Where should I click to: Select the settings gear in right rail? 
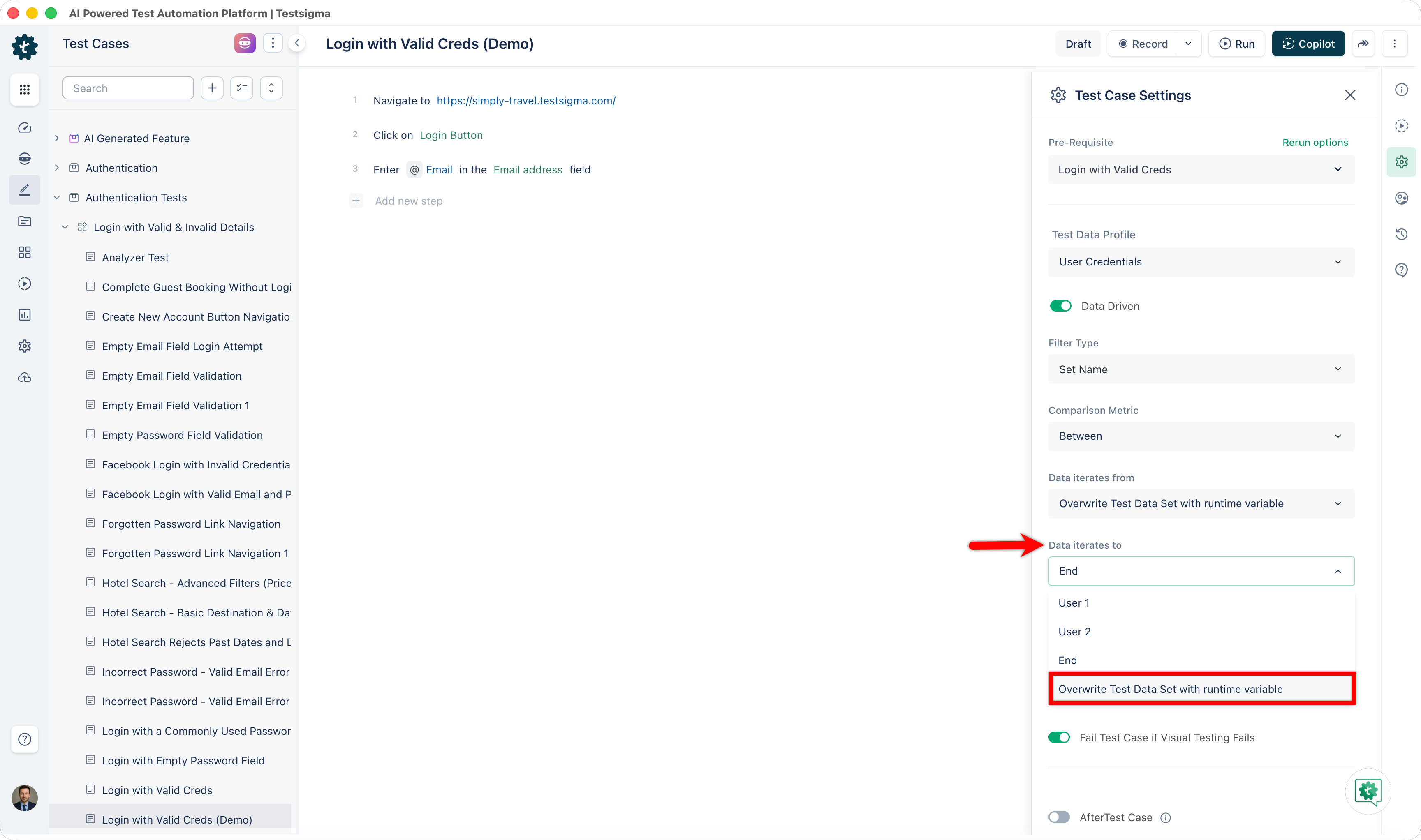(x=1402, y=162)
